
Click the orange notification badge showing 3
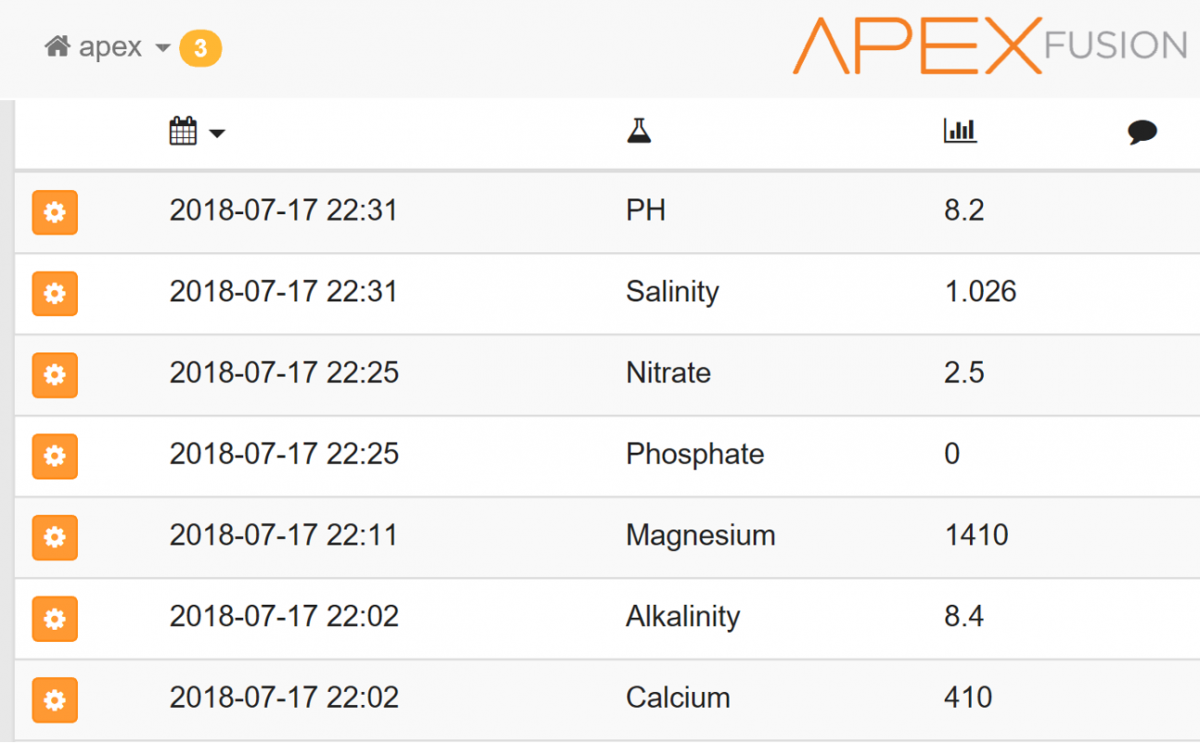(200, 48)
